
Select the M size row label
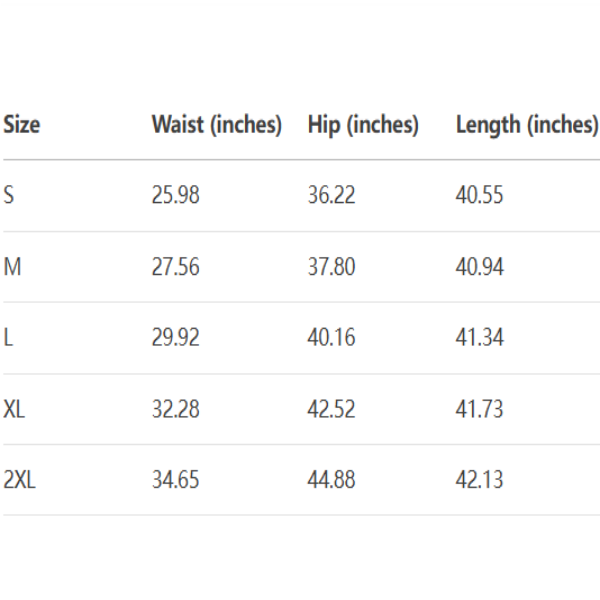click(x=12, y=267)
